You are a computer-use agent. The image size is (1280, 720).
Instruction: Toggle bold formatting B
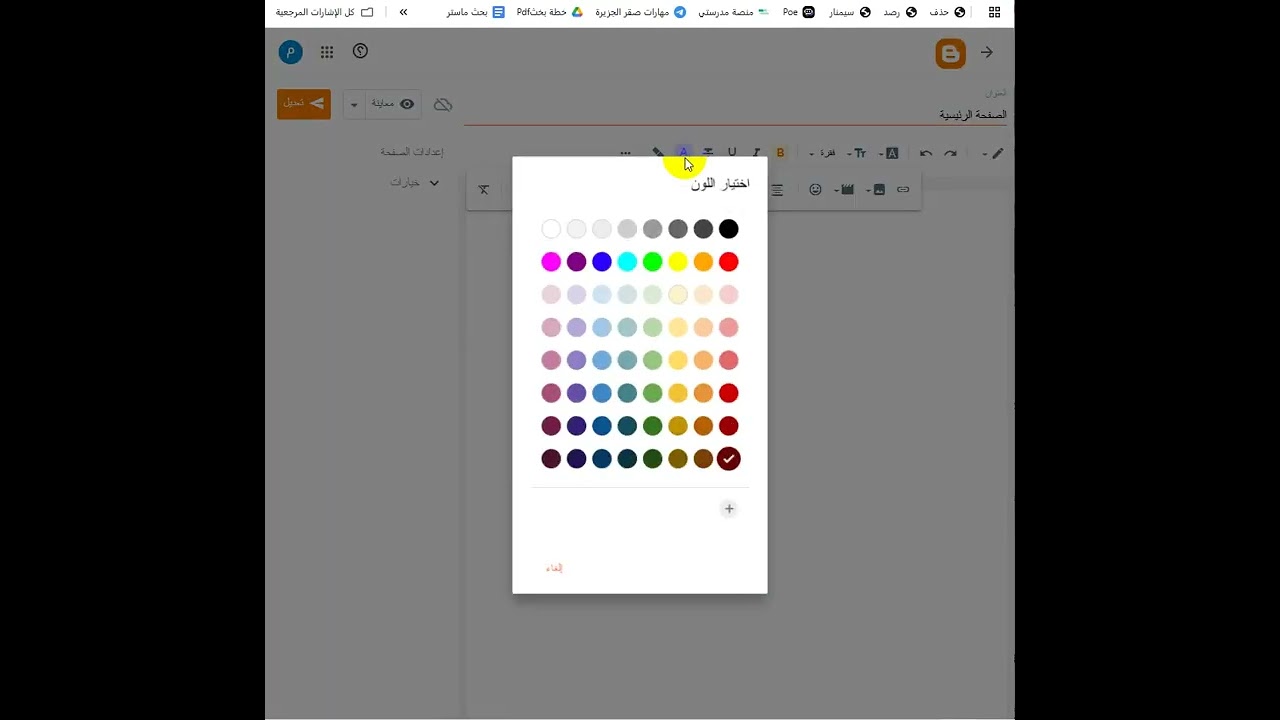781,153
